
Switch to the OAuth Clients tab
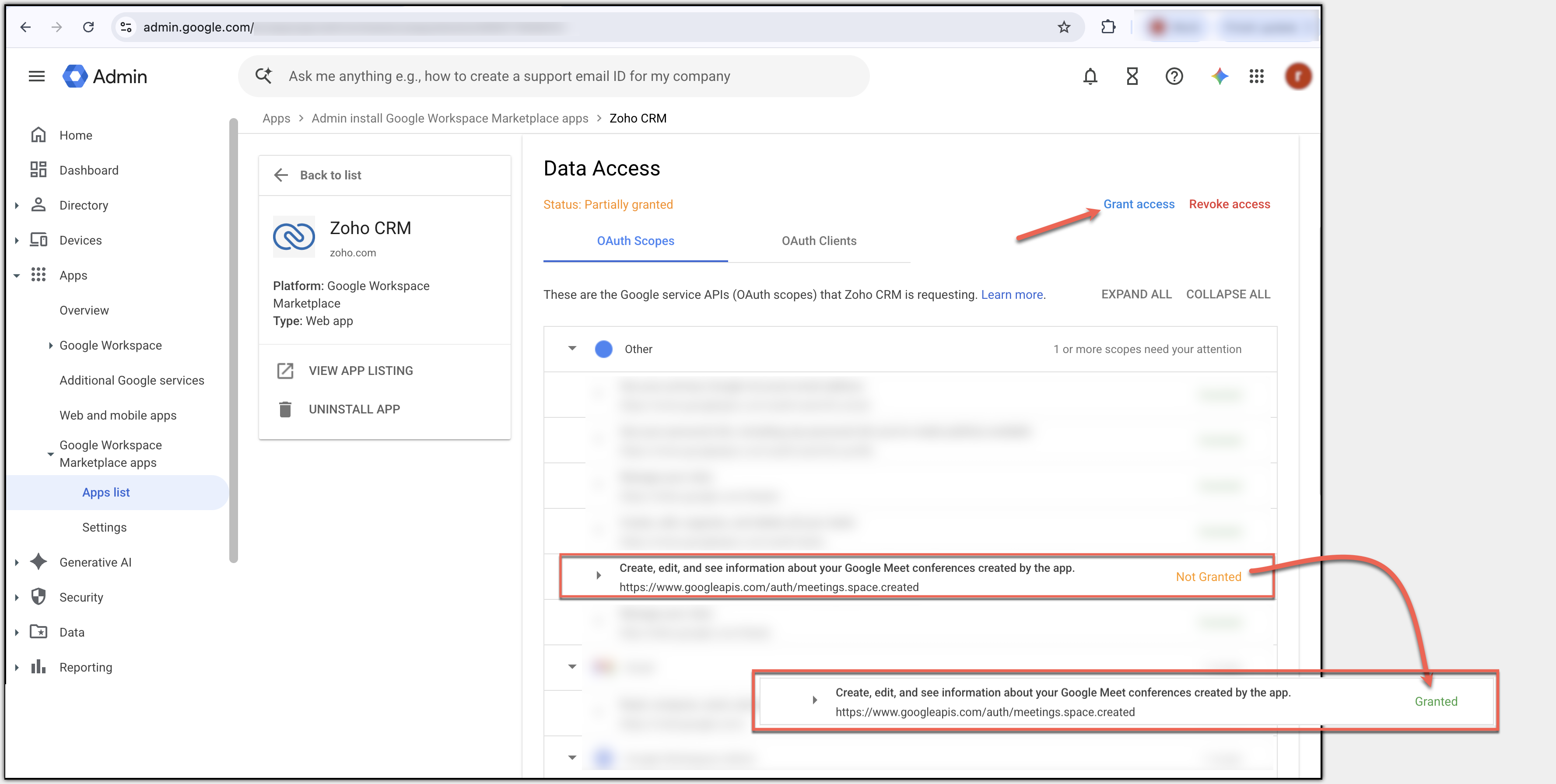819,241
